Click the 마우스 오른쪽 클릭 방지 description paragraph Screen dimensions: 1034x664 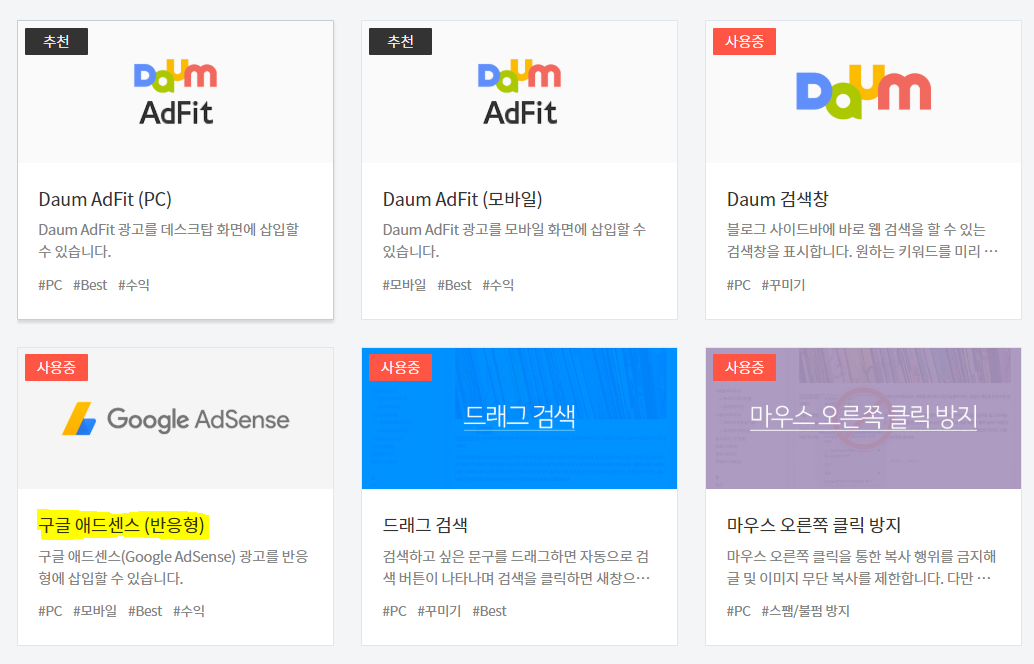pos(861,567)
